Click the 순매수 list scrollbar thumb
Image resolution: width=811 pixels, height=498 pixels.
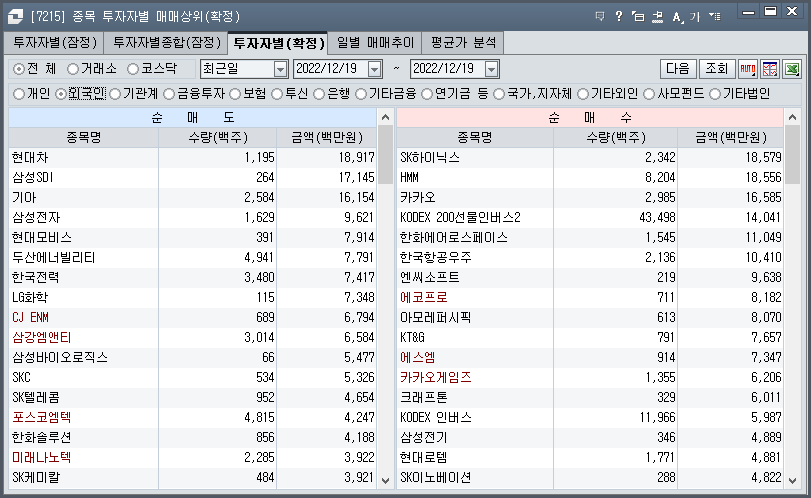(792, 154)
